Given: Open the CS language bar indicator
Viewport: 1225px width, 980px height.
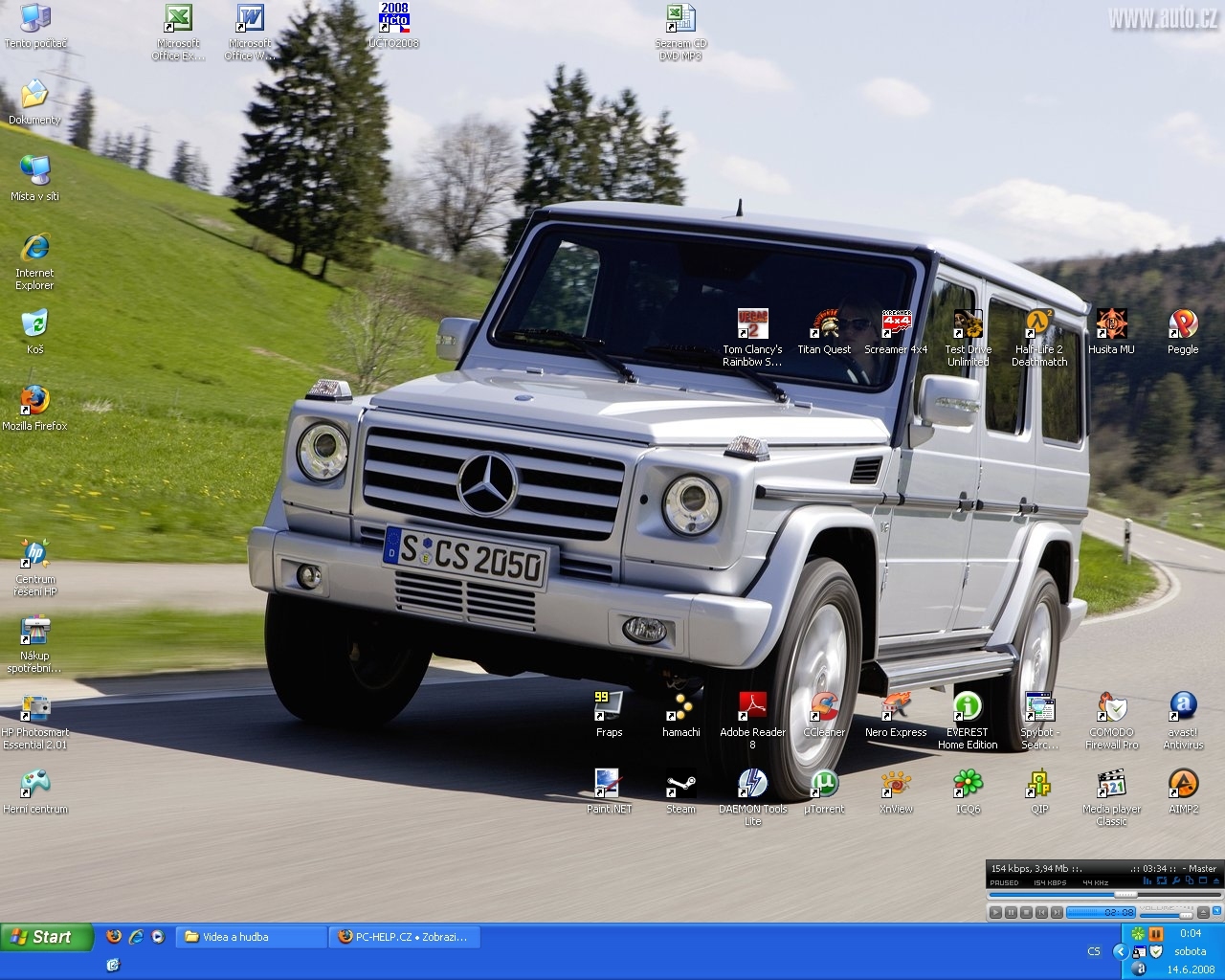Looking at the screenshot, I should point(1094,951).
